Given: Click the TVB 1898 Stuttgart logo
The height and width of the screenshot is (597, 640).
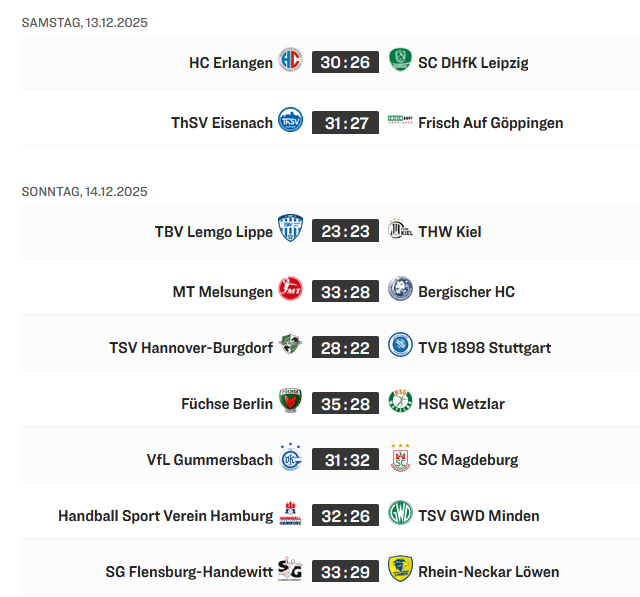Looking at the screenshot, I should coord(400,347).
